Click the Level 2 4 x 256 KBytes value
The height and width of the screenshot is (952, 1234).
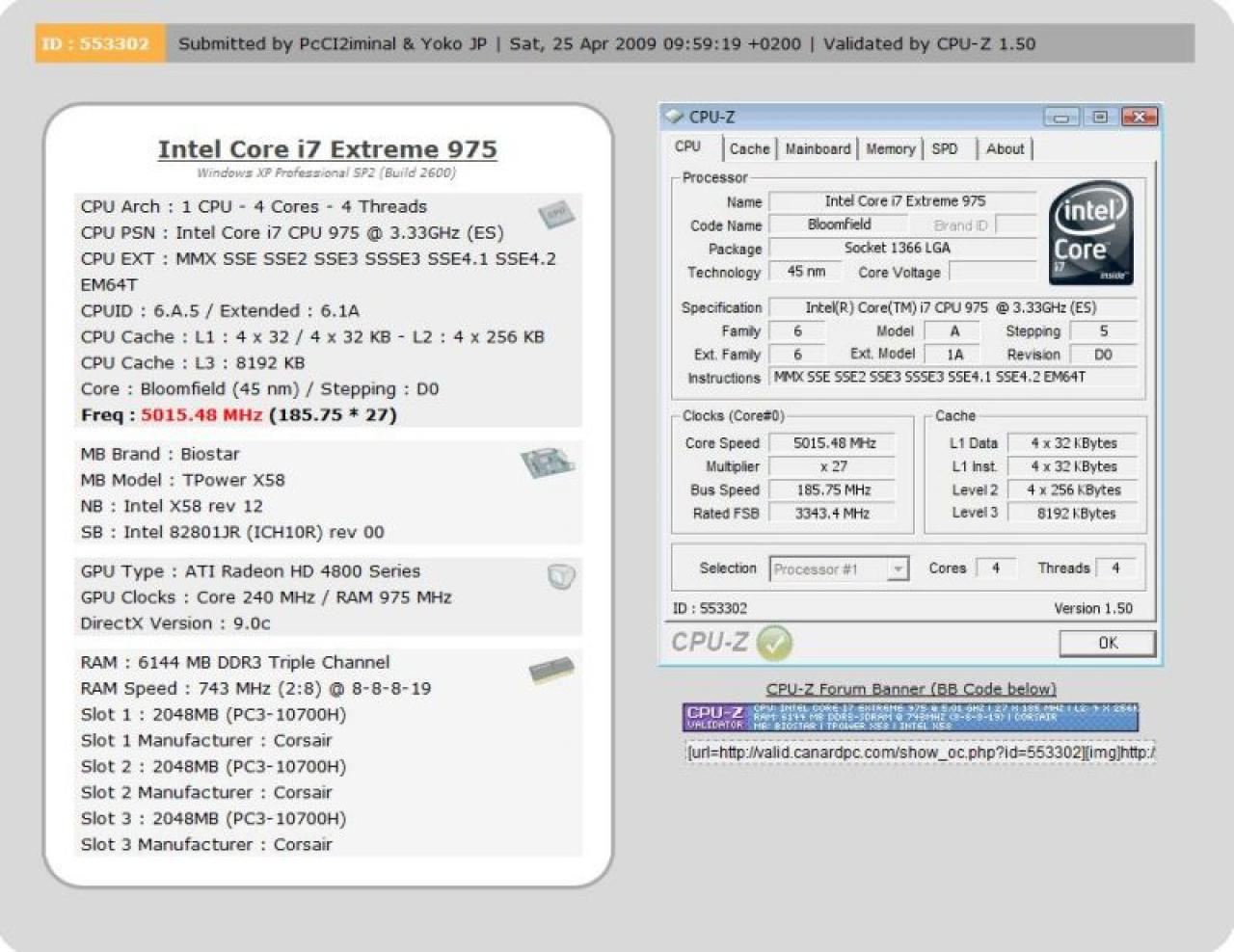pos(1073,489)
